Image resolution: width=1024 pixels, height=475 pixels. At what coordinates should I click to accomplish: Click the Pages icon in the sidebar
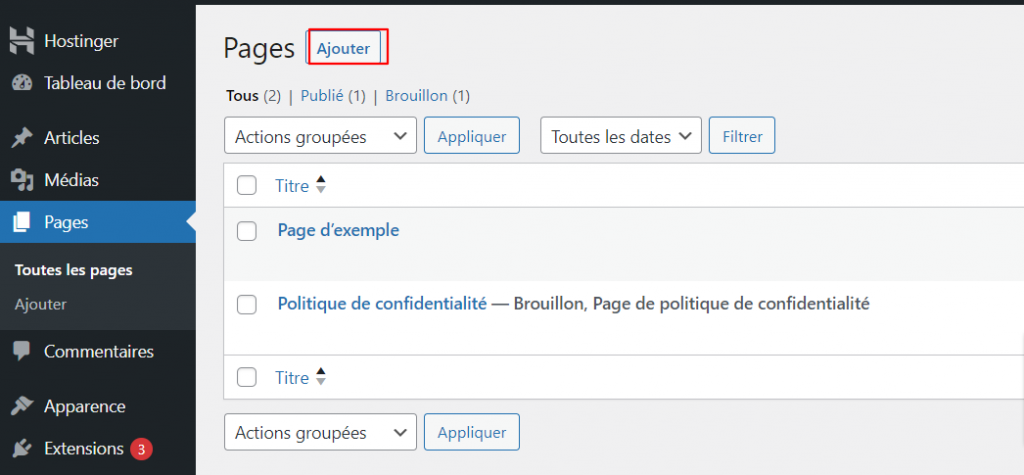[22, 223]
